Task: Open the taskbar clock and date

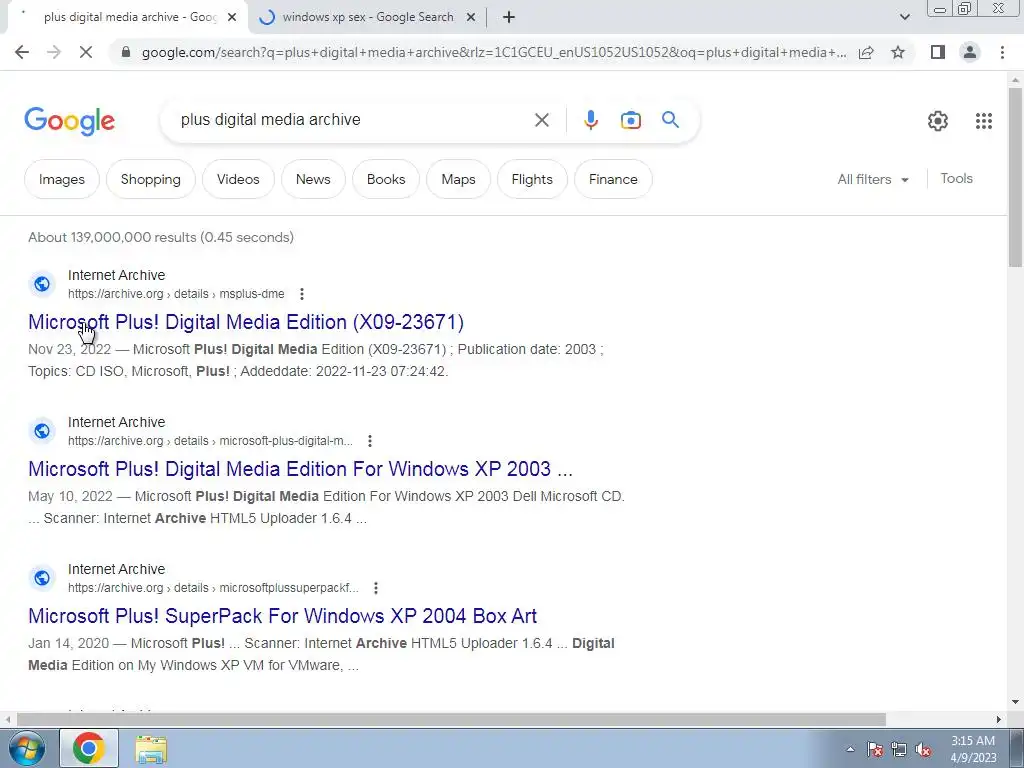Action: tap(973, 749)
